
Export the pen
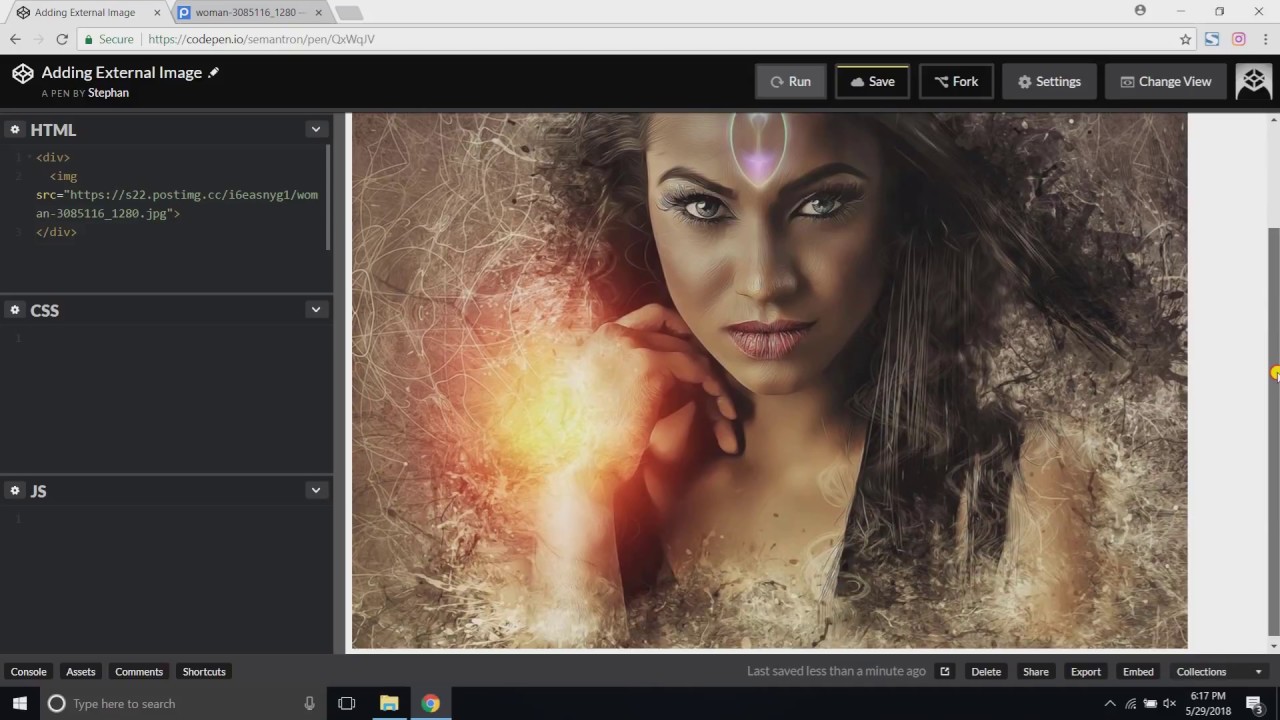1085,671
